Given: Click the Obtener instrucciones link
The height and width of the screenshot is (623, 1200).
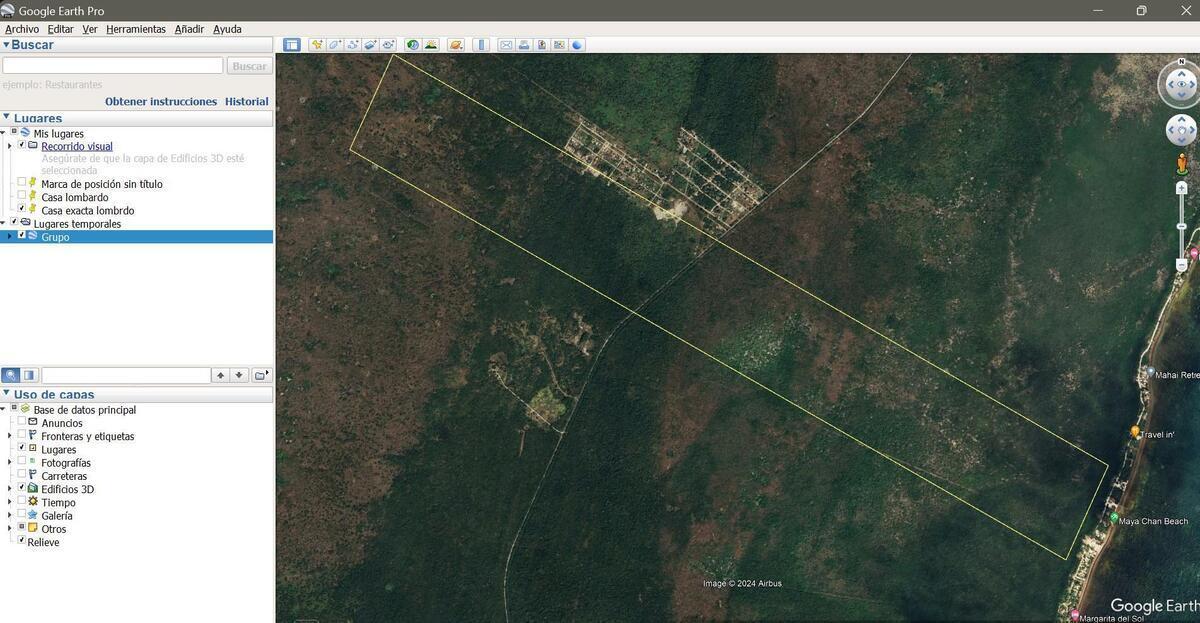Looking at the screenshot, I should click(161, 102).
